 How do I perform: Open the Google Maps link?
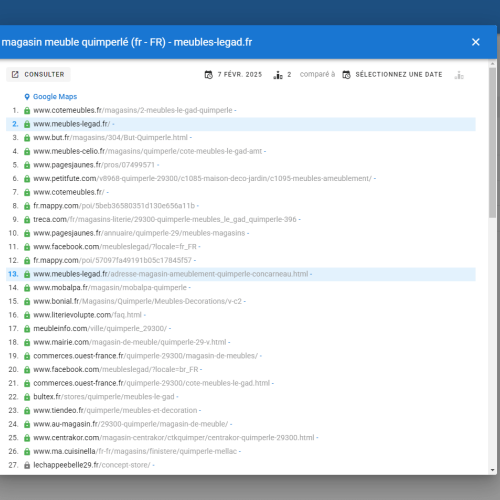[x=55, y=97]
